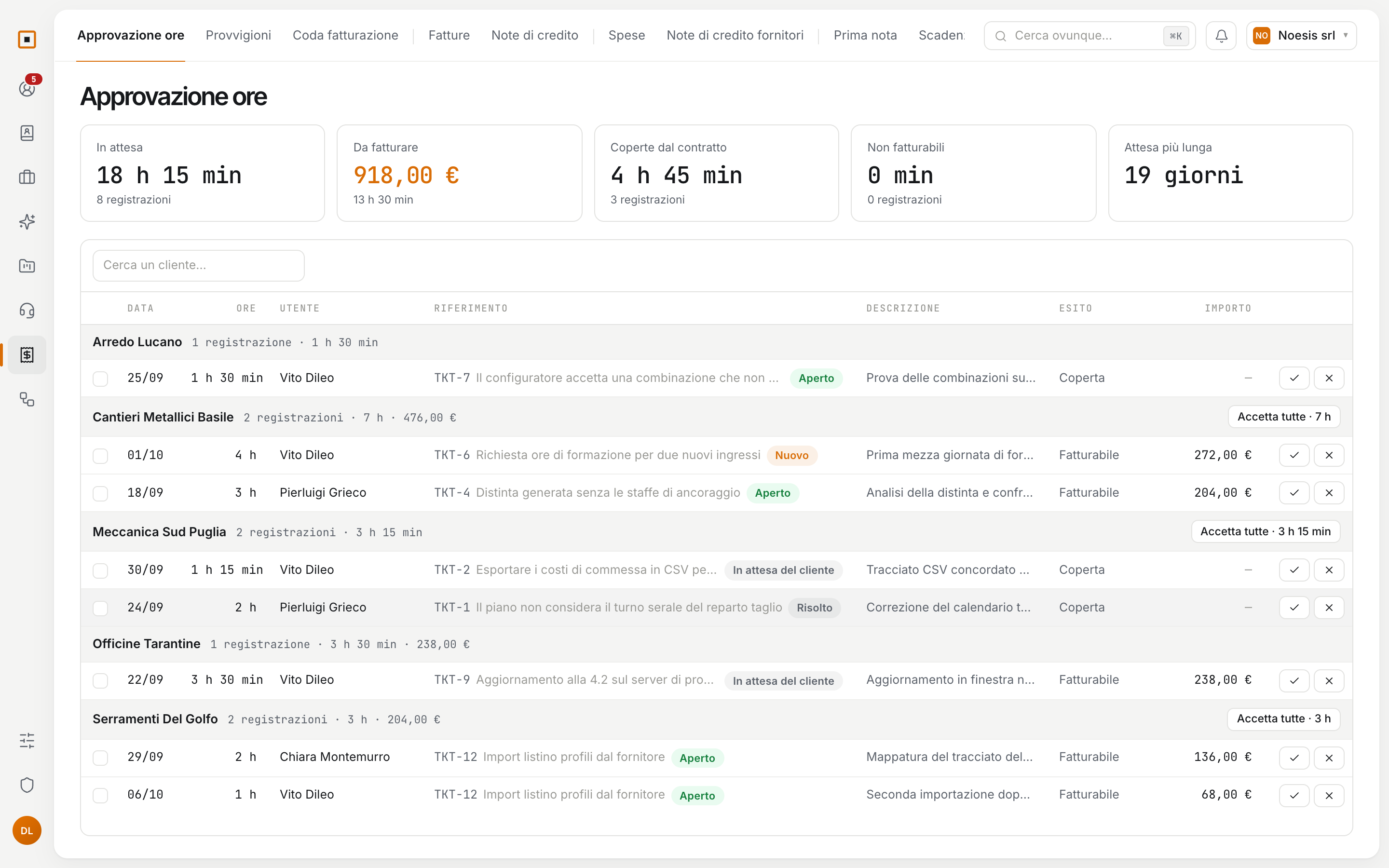Focus the Cerca ovunque search box
The width and height of the screenshot is (1389, 868).
(x=1089, y=36)
